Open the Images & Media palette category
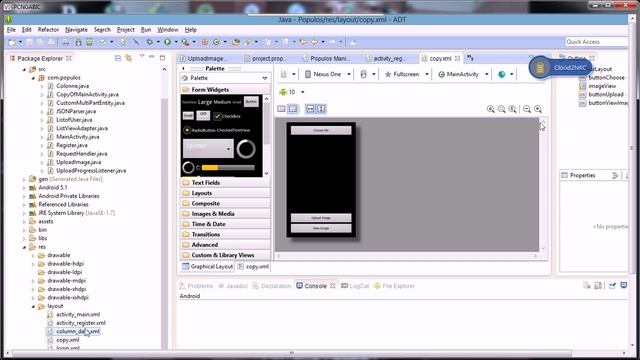Viewport: 640px width, 360px height. 225,214
